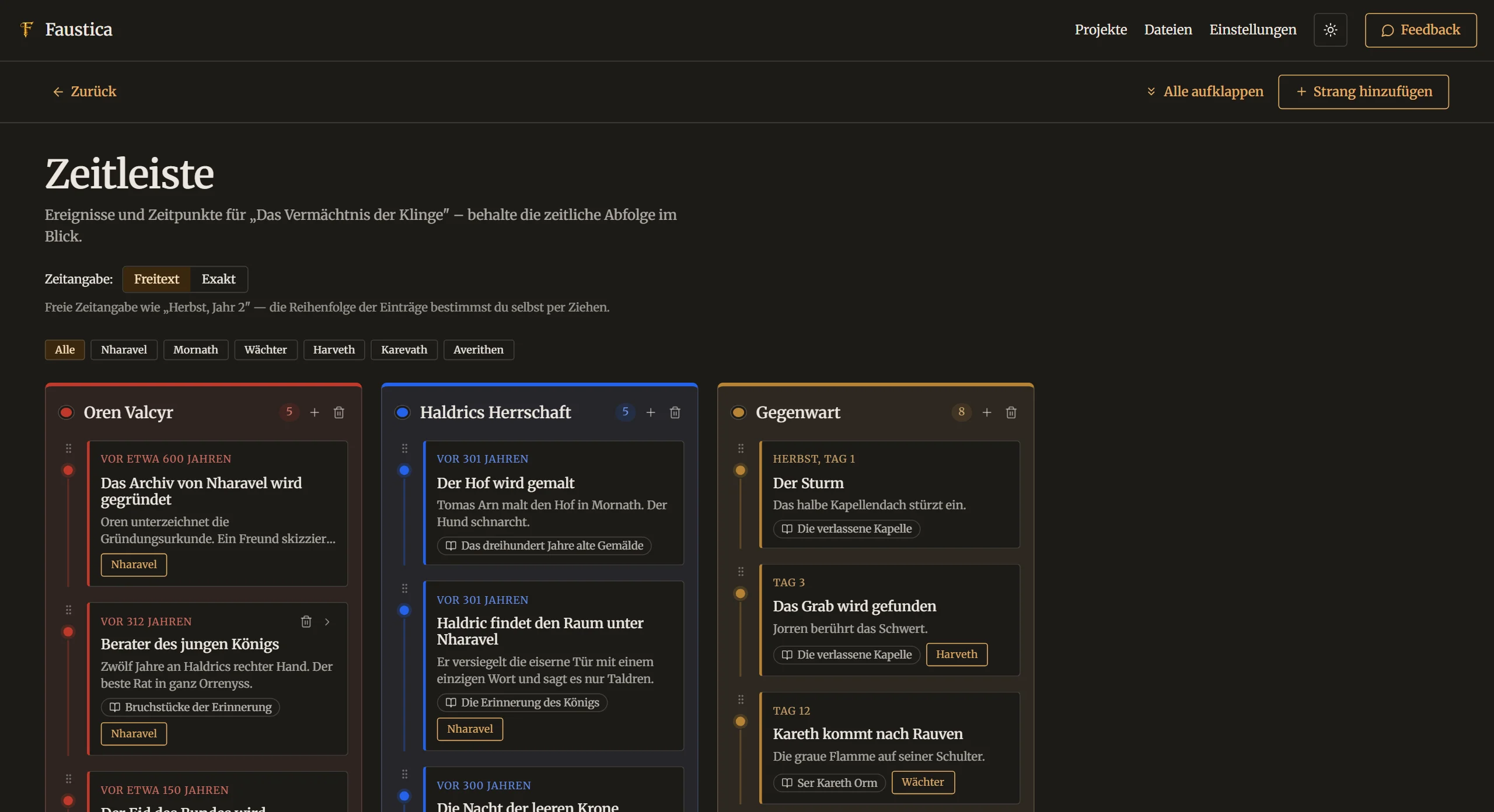Add an entry to Gegenwart strand
This screenshot has height=812, width=1494.
point(987,412)
